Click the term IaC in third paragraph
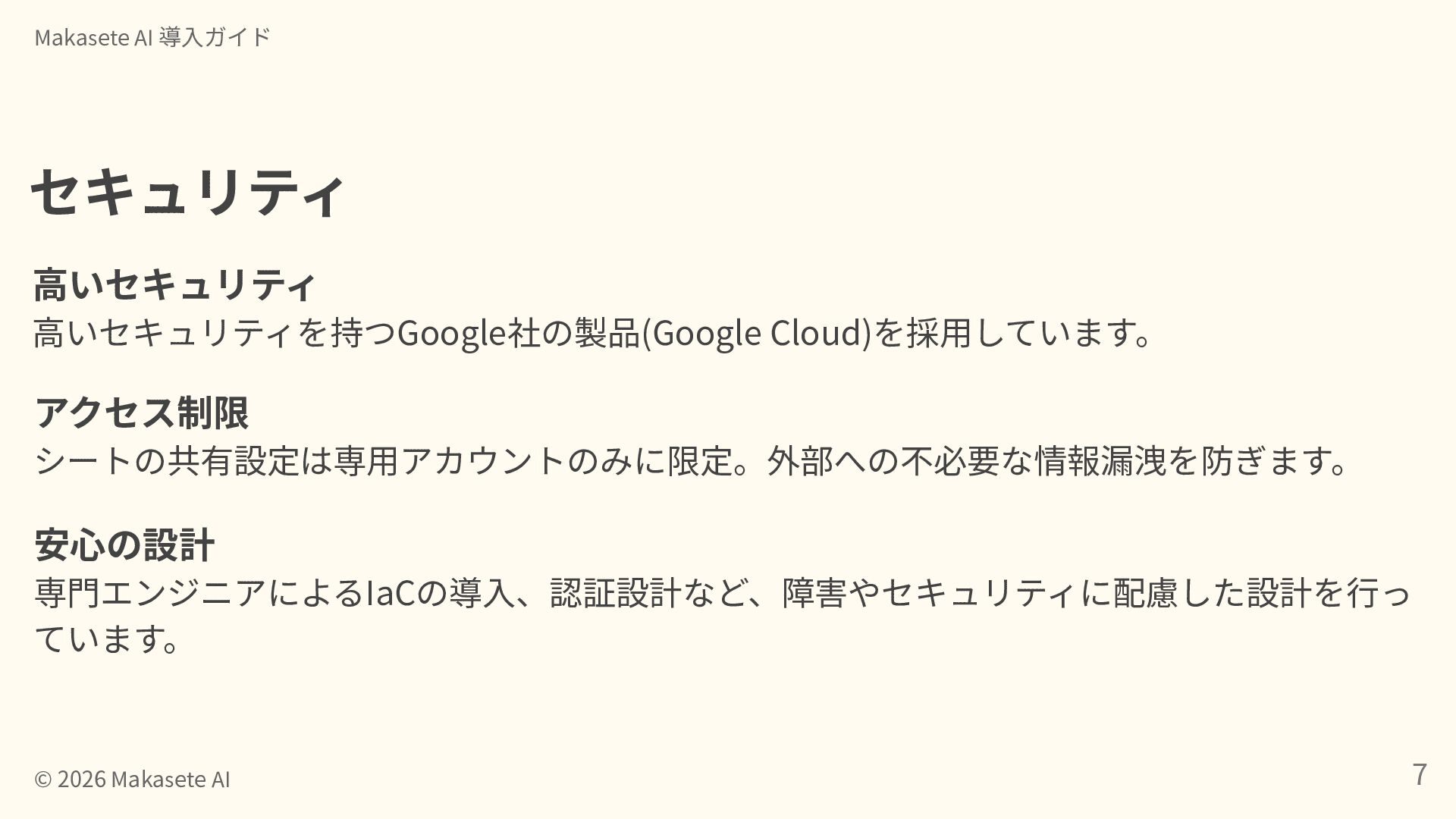The height and width of the screenshot is (819, 1456). tap(391, 592)
